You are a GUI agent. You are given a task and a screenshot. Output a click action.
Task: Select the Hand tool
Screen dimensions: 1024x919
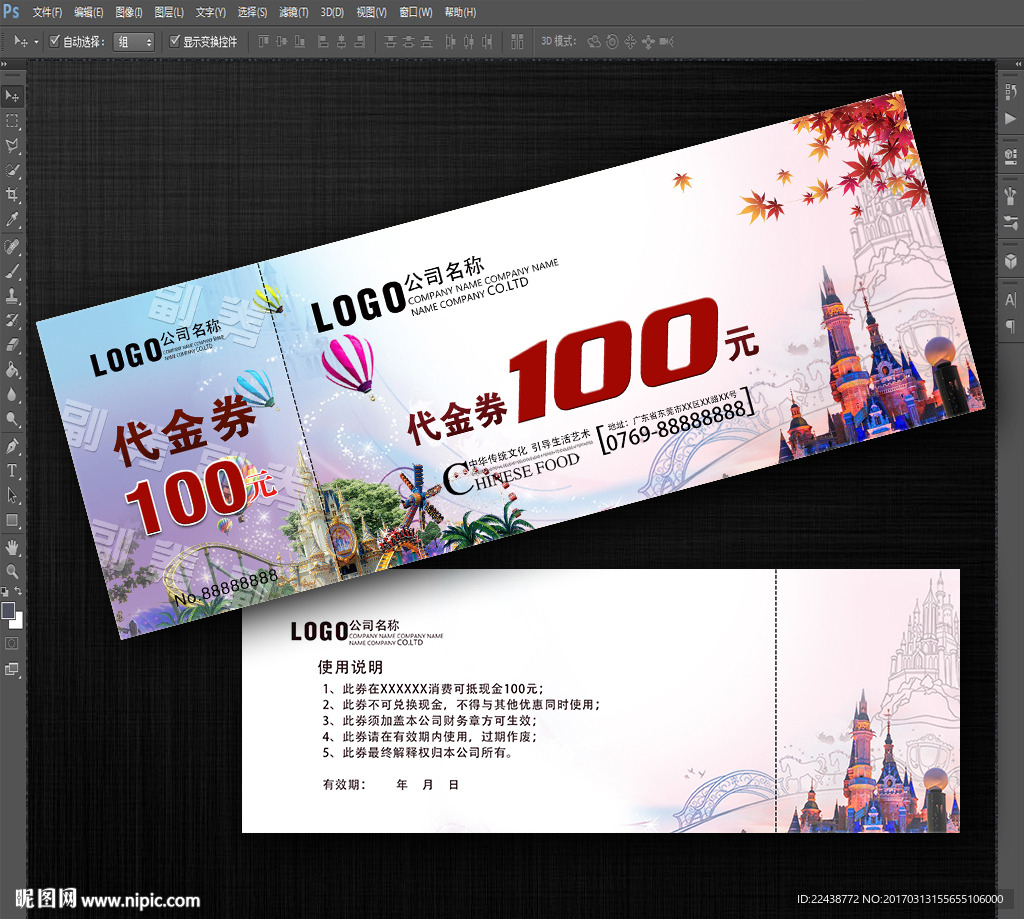[x=12, y=547]
